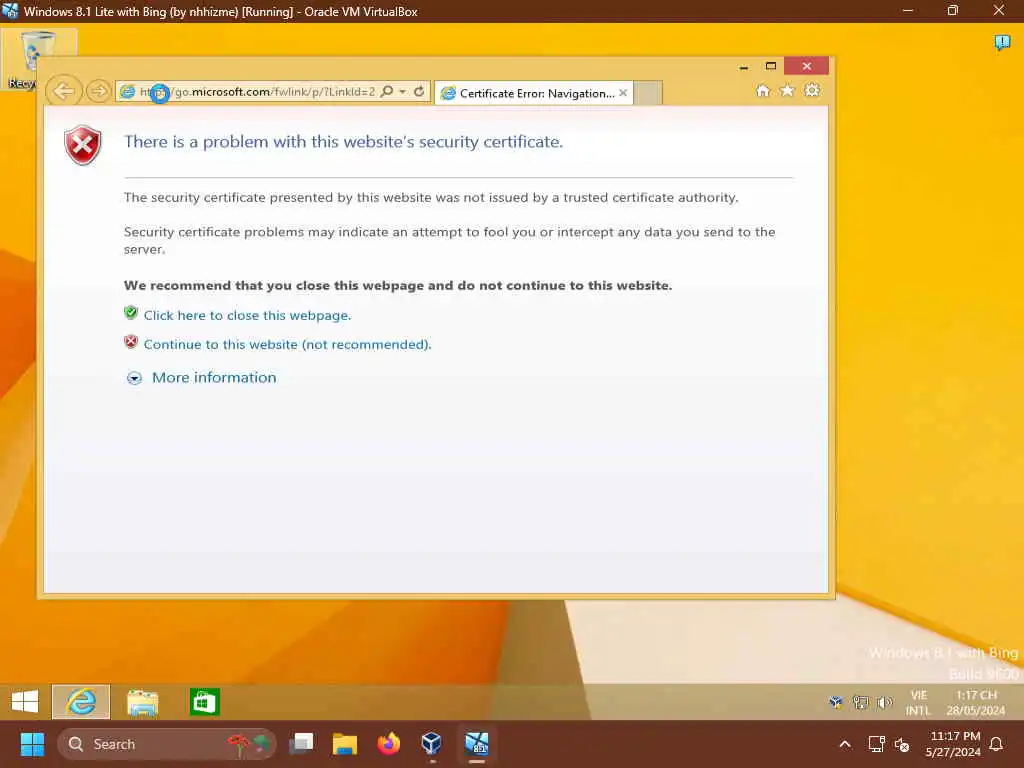The image size is (1024, 768).
Task: Open IE Tools gear menu
Action: pyautogui.click(x=812, y=90)
